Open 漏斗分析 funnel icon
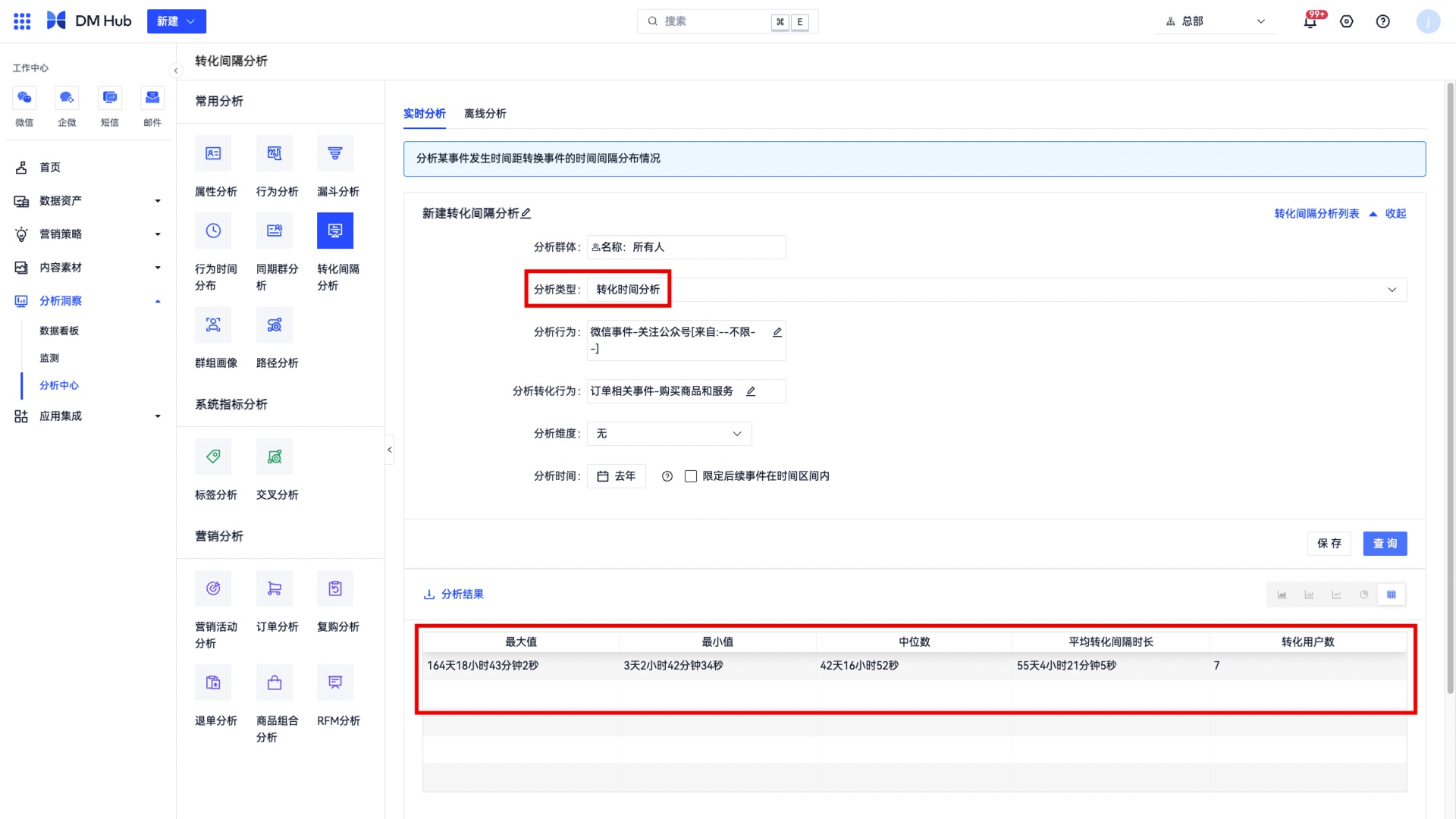Viewport: 1456px width, 819px height. [335, 153]
